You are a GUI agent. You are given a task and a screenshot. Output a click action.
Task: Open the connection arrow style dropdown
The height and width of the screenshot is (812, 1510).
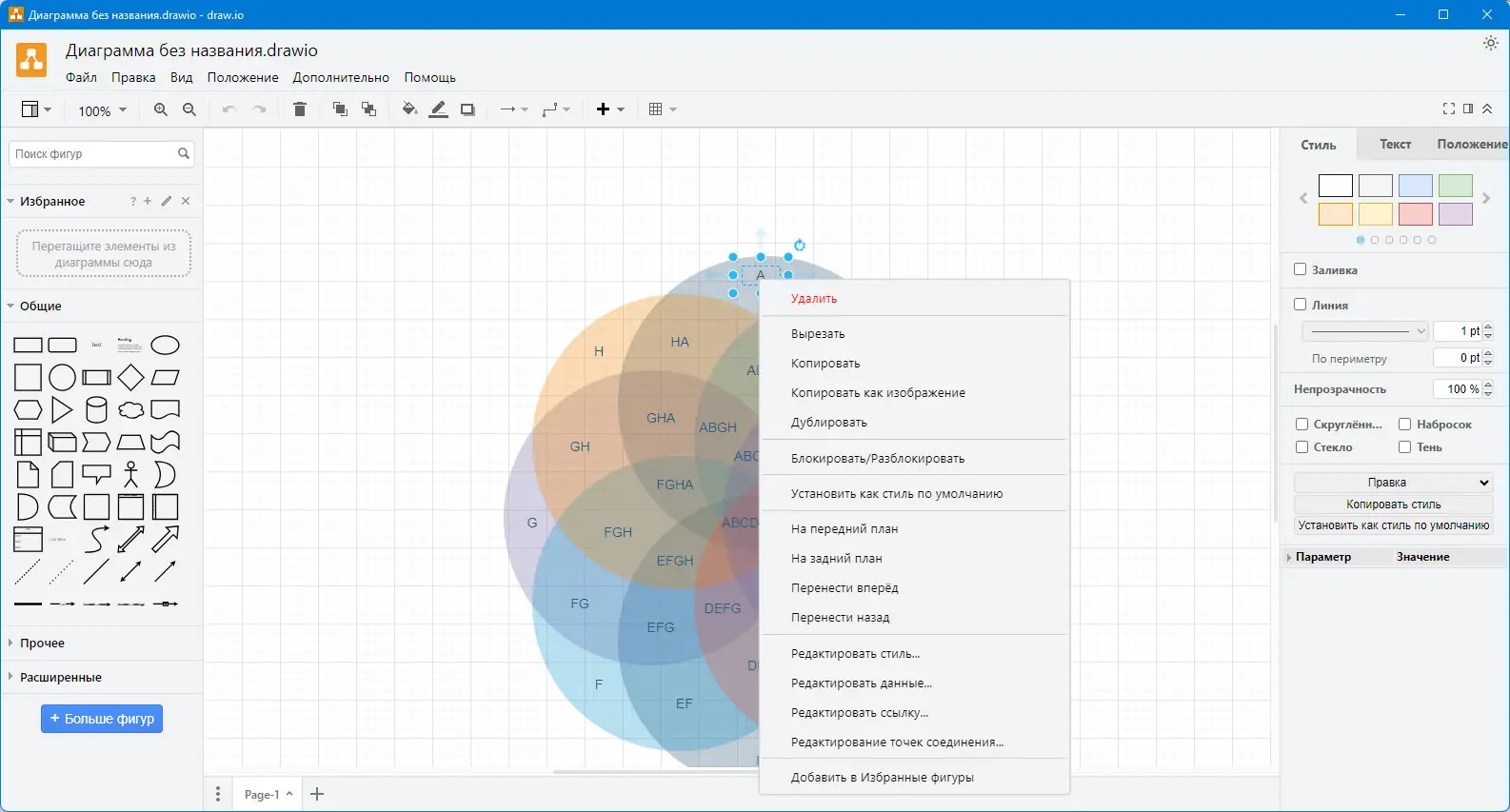click(514, 109)
